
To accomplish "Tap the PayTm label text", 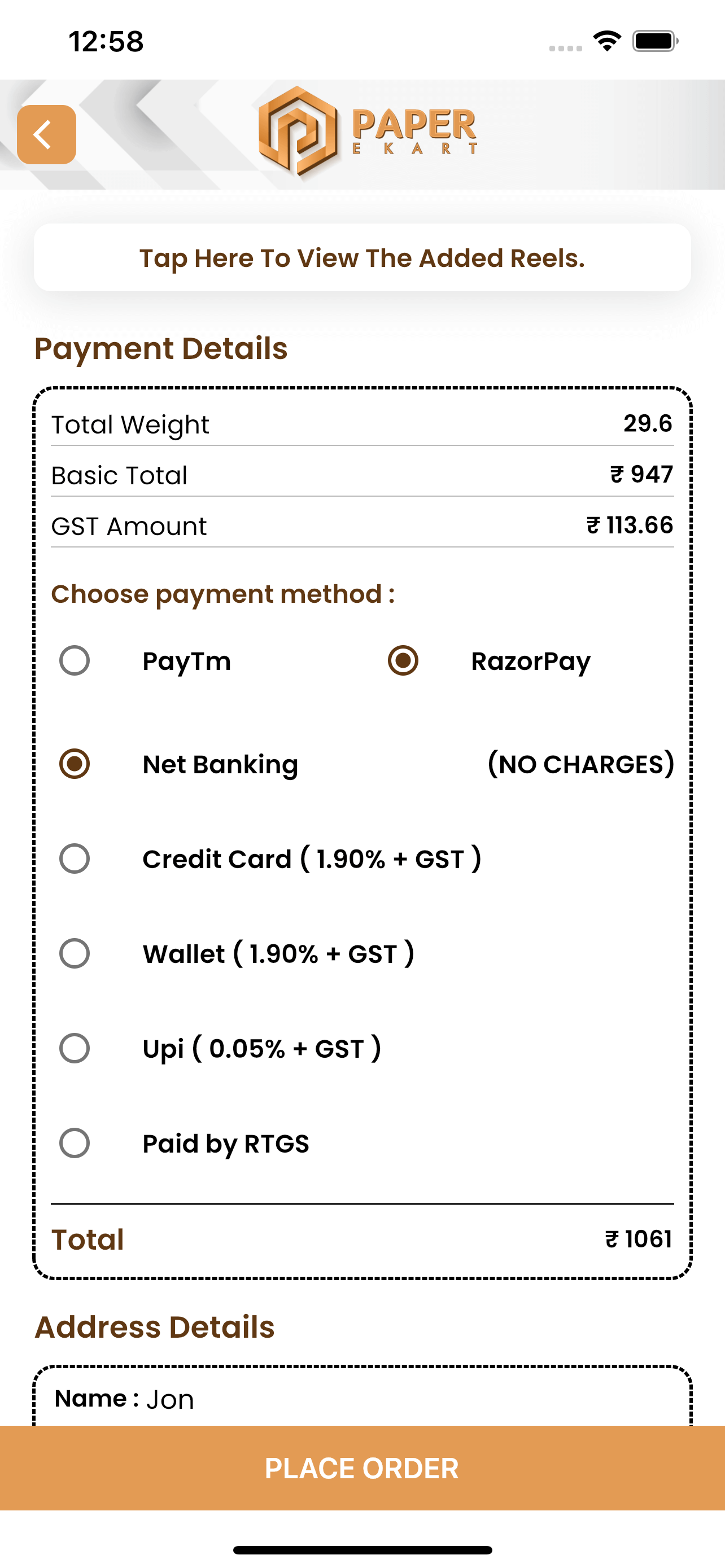I will point(187,662).
